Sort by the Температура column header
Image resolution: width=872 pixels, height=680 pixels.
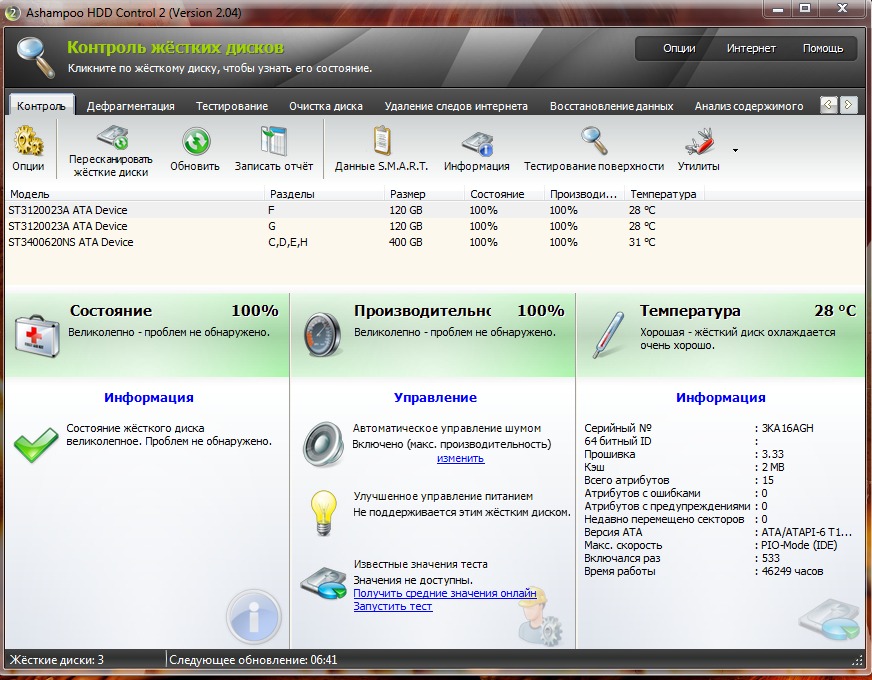pos(664,194)
